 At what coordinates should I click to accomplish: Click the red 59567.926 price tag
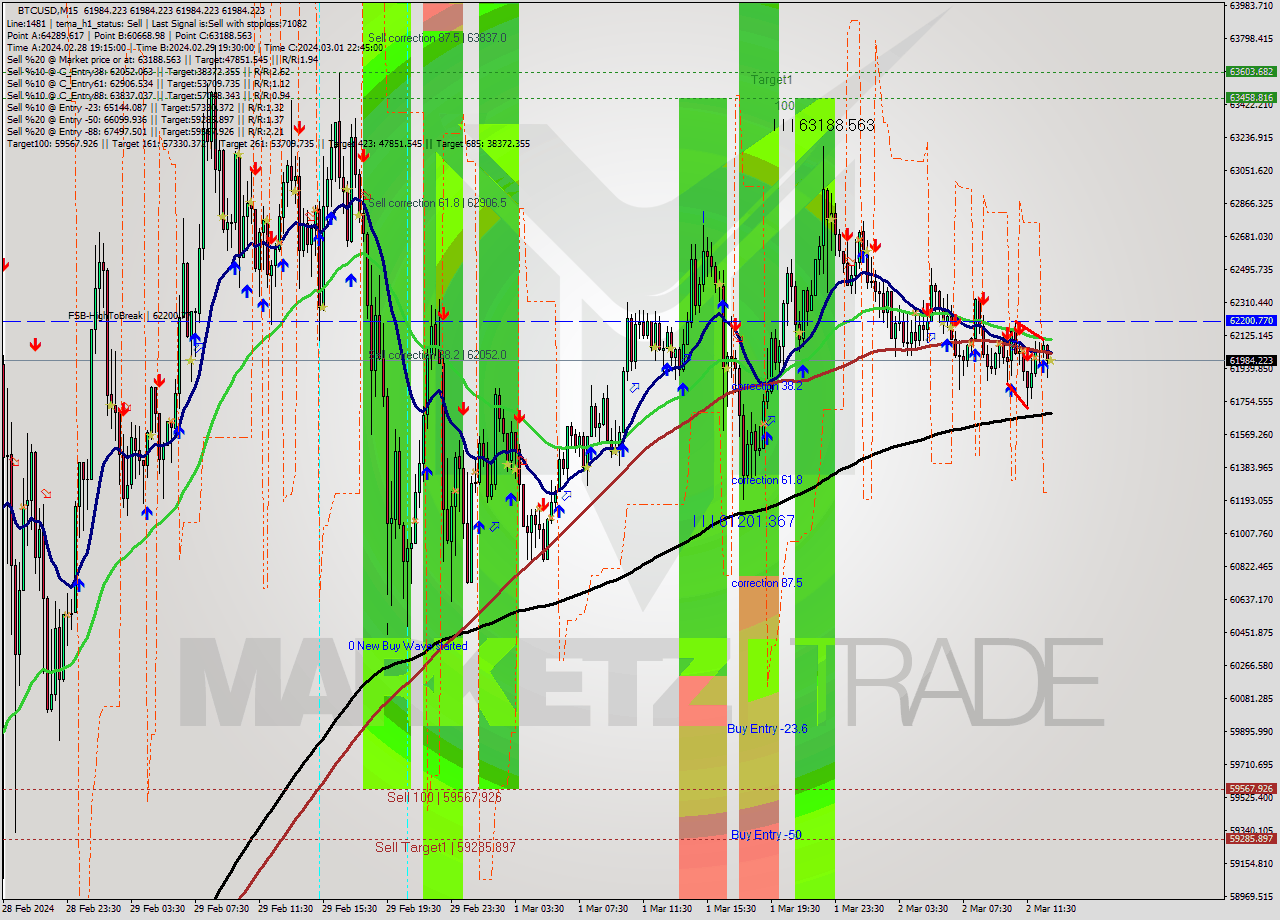pyautogui.click(x=1251, y=789)
